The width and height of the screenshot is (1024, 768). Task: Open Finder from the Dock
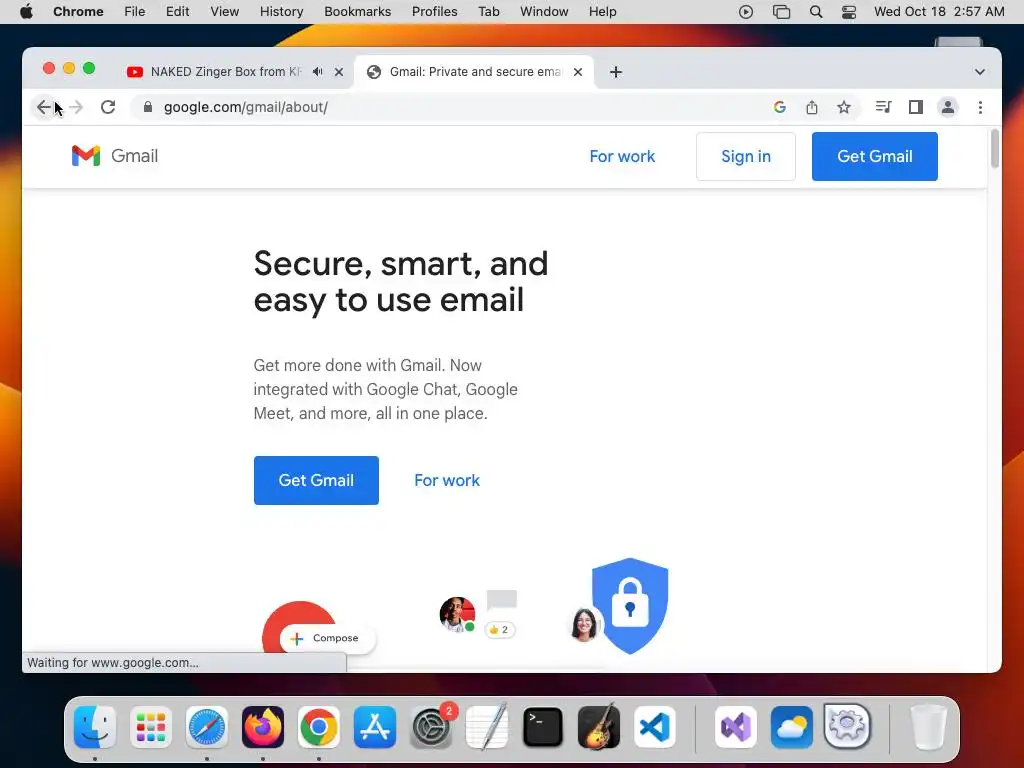(x=95, y=728)
